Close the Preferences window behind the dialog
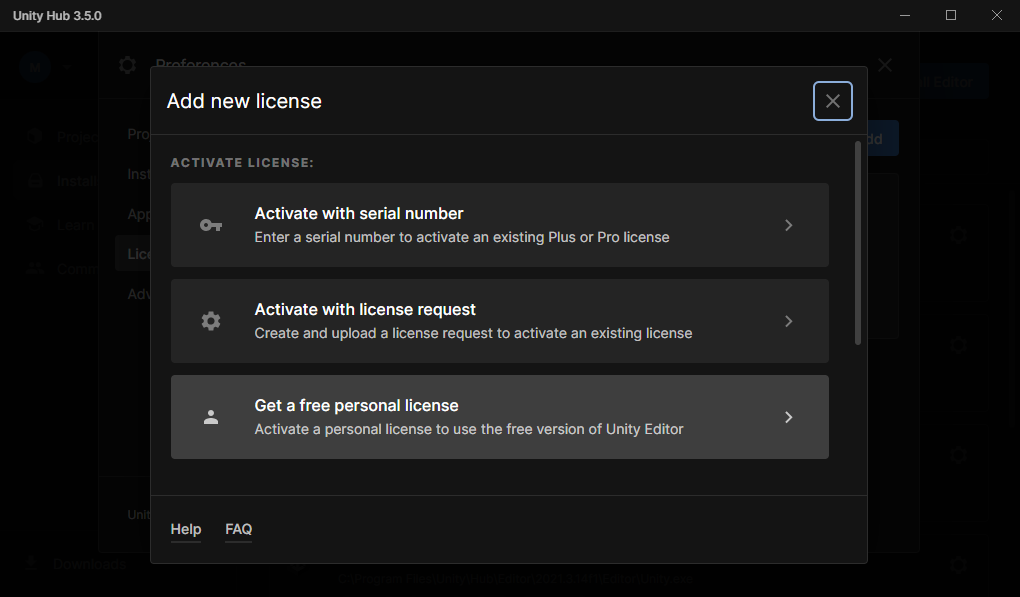Viewport: 1020px width, 597px height. point(885,65)
